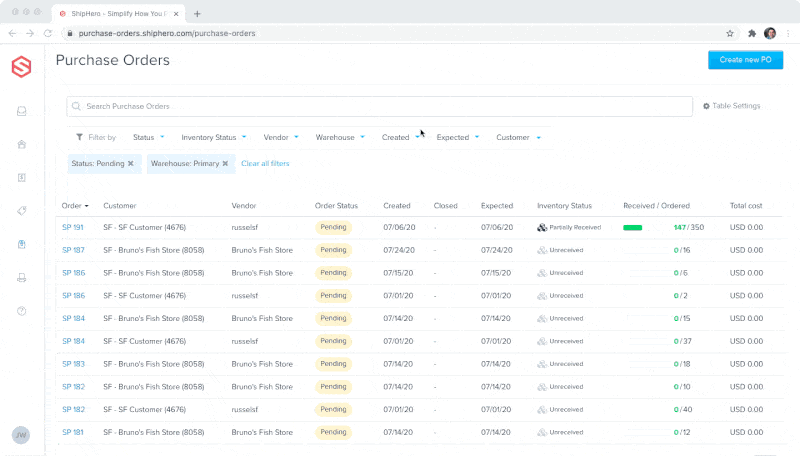Open purchase order SP 183

pos(73,364)
